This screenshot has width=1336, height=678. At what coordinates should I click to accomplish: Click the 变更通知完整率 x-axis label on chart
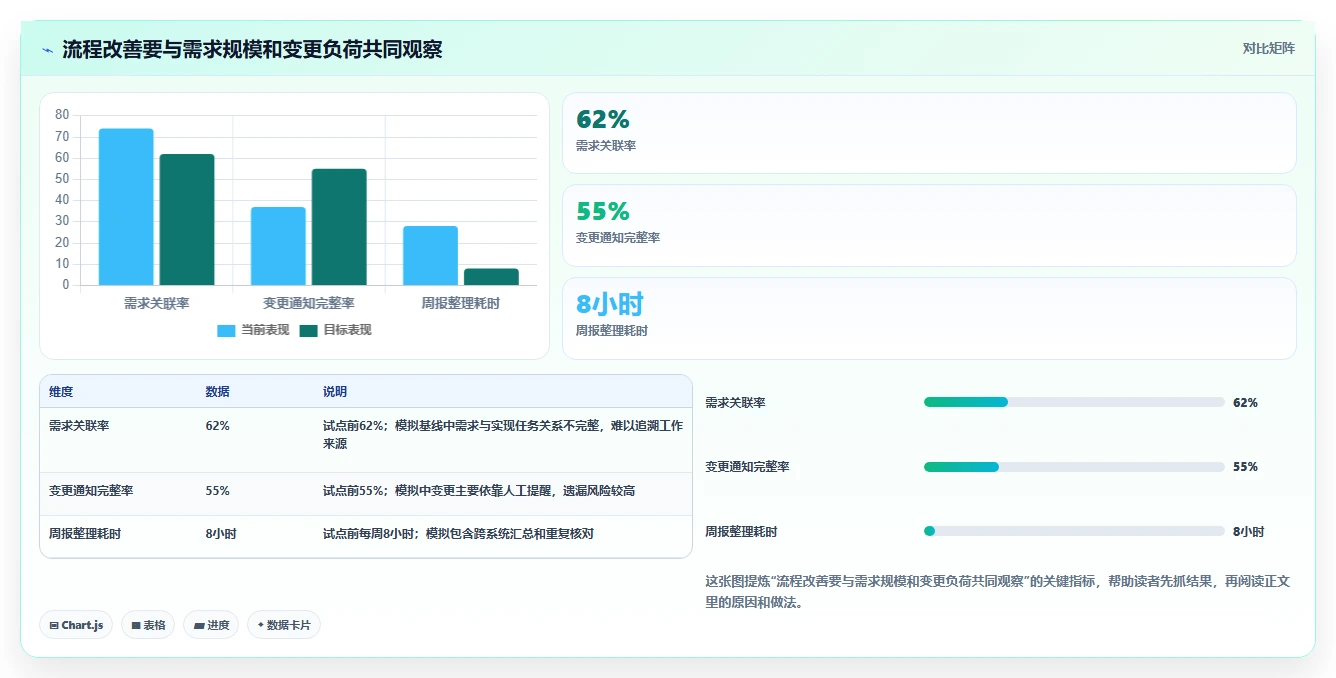pyautogui.click(x=309, y=303)
